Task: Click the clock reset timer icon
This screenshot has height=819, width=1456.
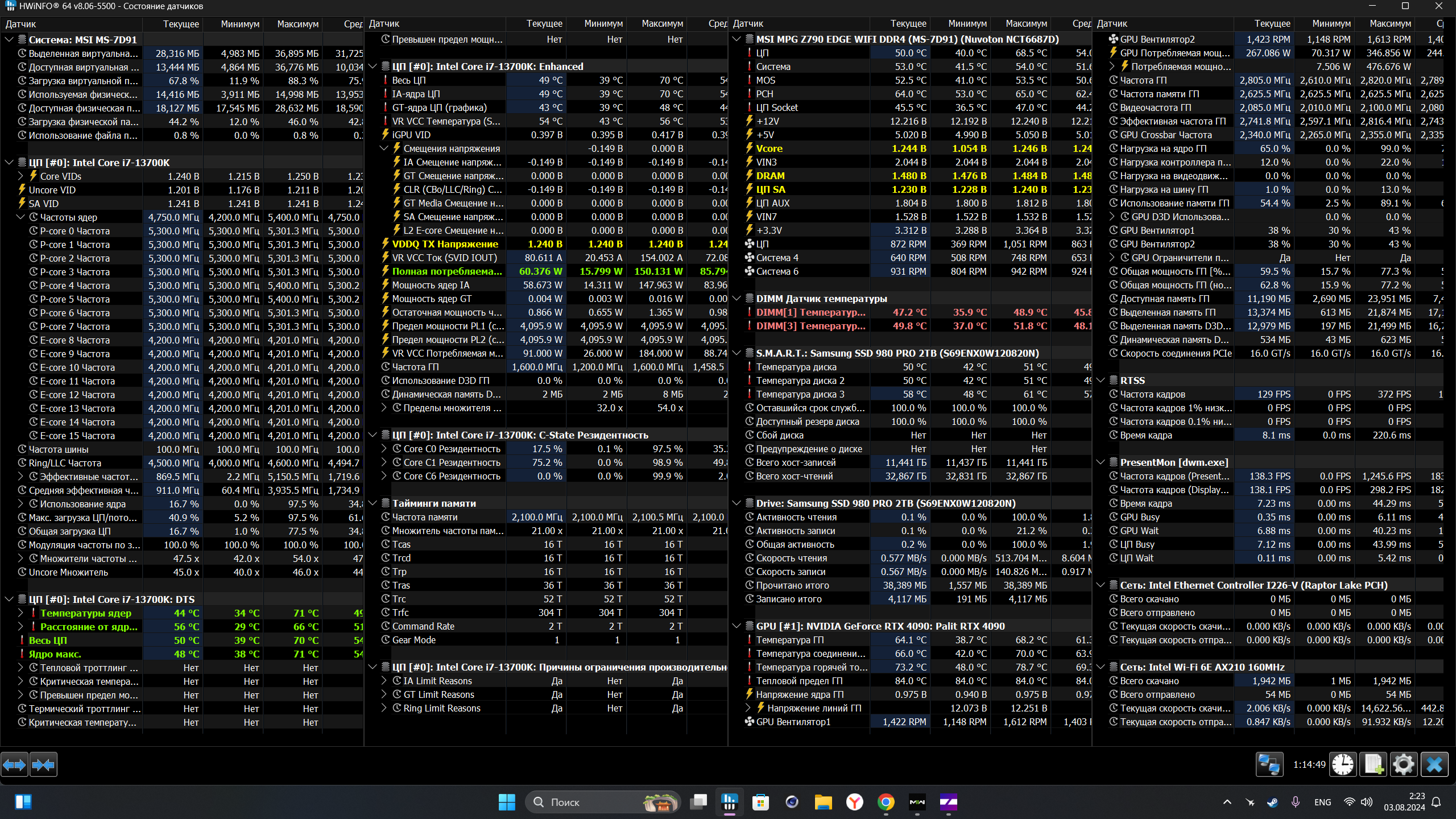Action: coord(1343,764)
